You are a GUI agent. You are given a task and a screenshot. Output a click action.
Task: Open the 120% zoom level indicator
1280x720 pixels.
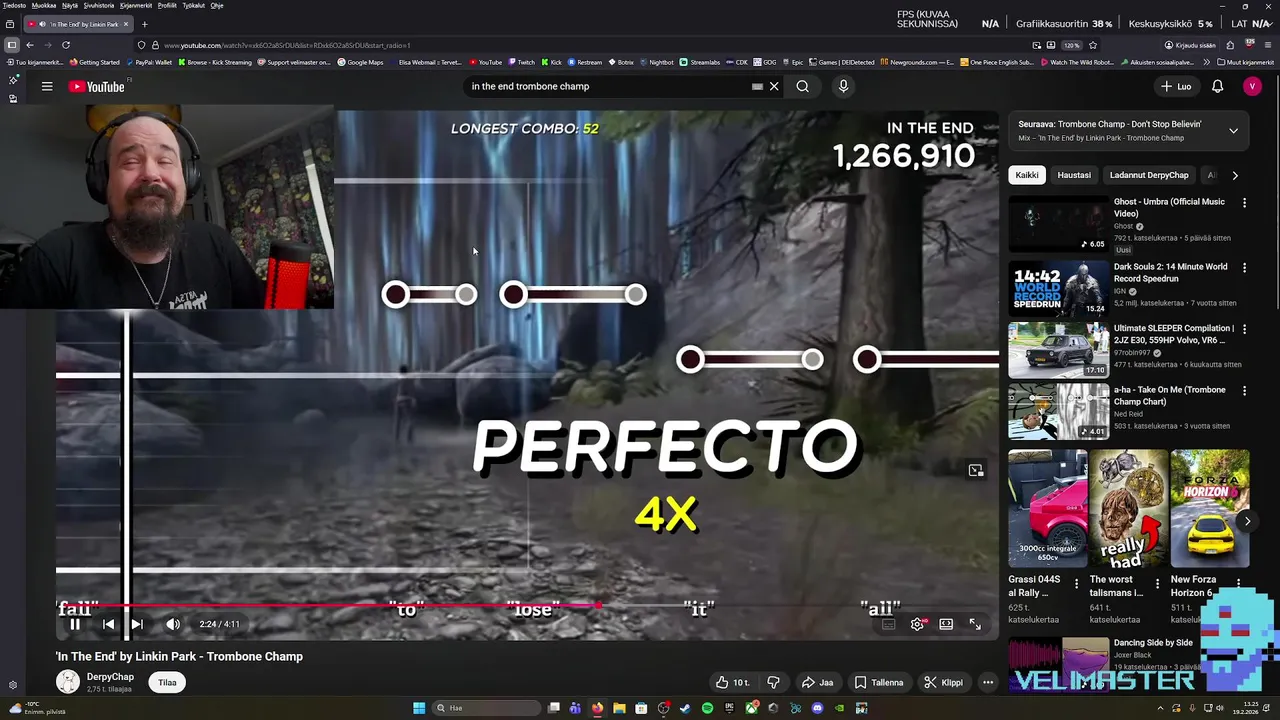click(x=1071, y=45)
